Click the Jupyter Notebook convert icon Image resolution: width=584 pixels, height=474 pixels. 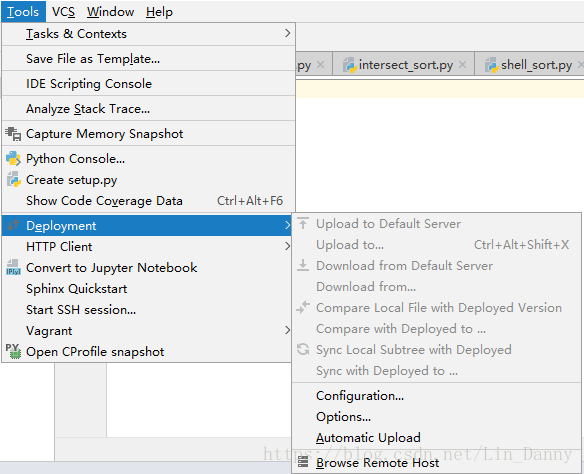tap(13, 267)
